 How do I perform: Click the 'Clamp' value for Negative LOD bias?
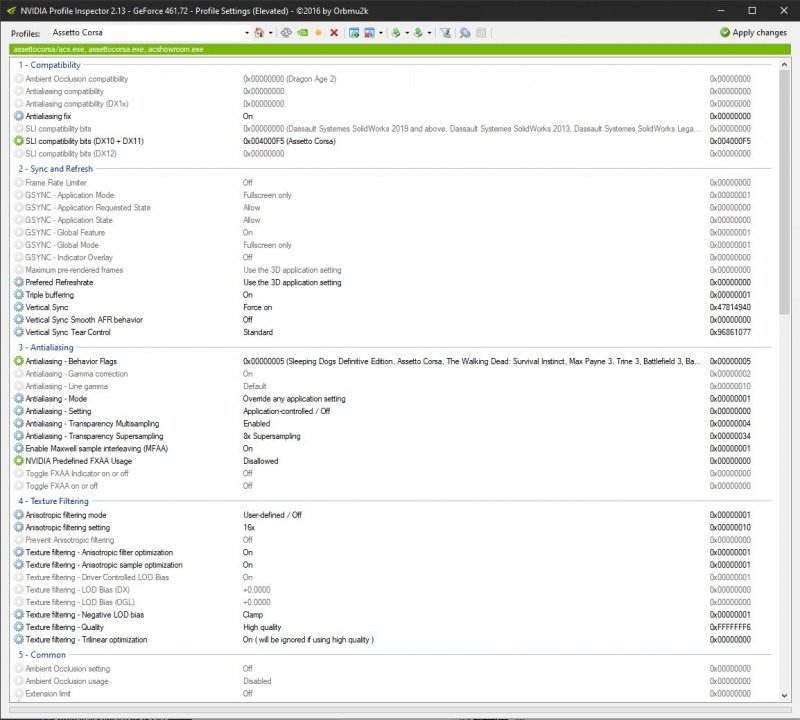(x=253, y=614)
